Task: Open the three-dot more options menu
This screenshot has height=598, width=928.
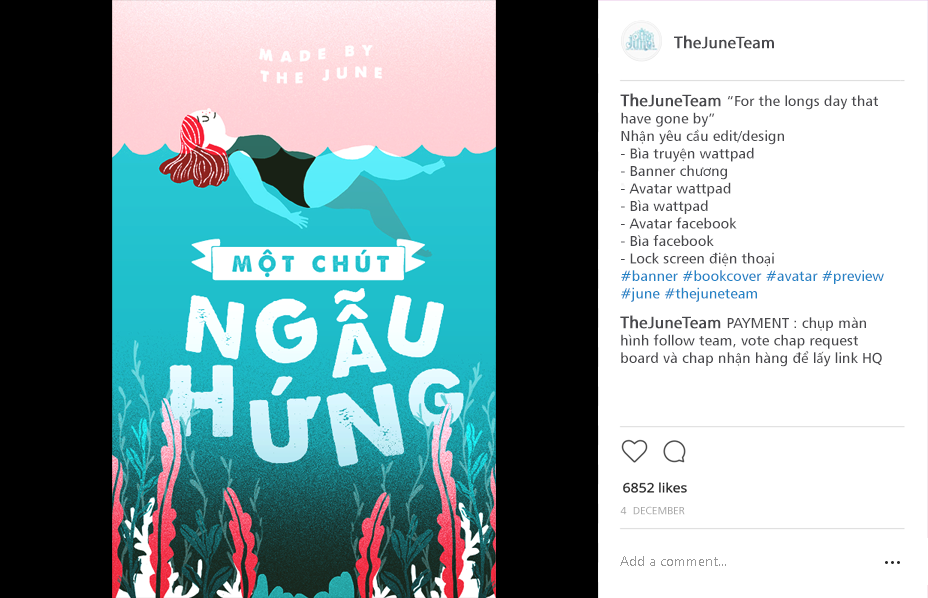Action: (x=892, y=562)
